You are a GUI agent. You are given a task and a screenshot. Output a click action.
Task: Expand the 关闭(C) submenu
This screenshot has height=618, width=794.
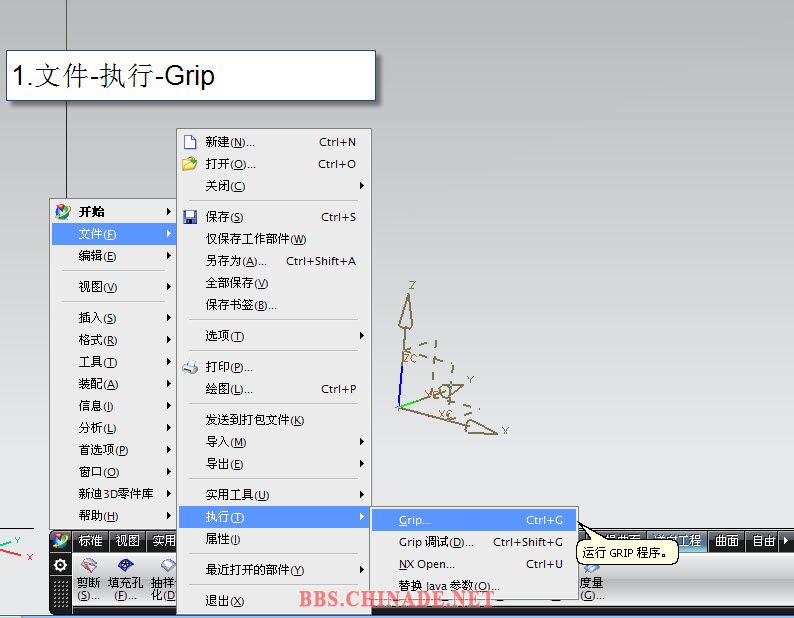click(x=273, y=186)
